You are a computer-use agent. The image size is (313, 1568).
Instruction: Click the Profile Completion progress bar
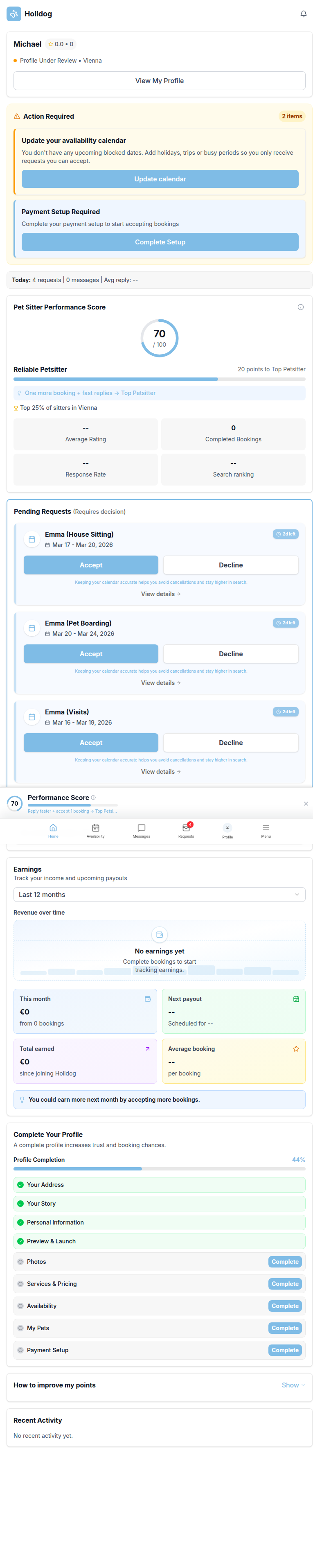159,1169
